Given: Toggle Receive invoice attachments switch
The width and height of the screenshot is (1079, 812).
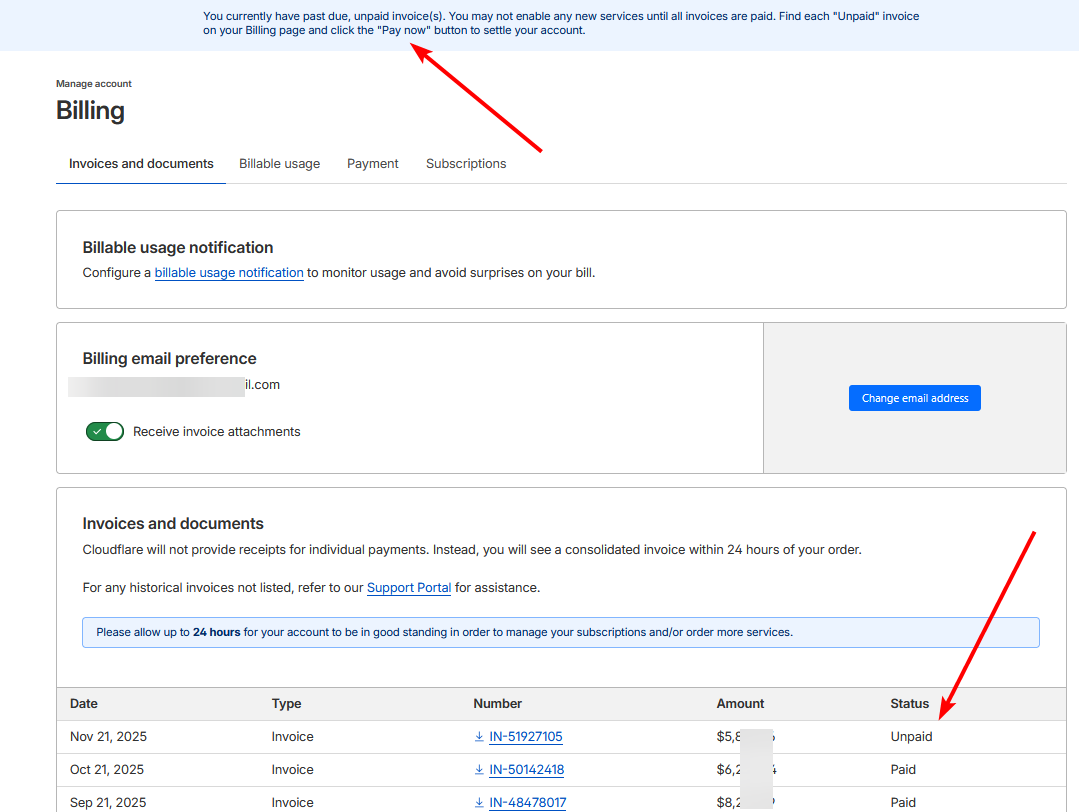Looking at the screenshot, I should point(105,431).
